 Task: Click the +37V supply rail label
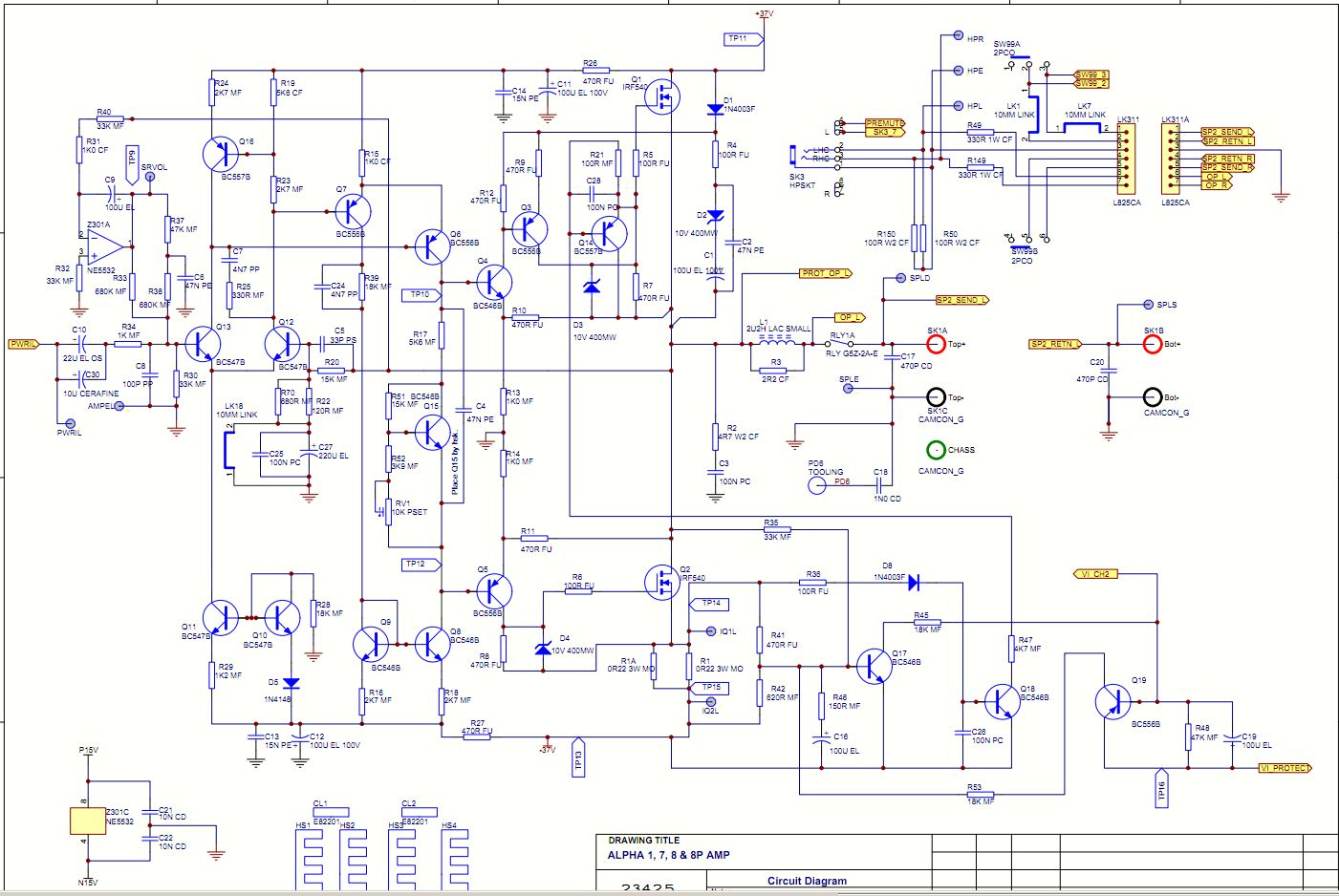765,14
